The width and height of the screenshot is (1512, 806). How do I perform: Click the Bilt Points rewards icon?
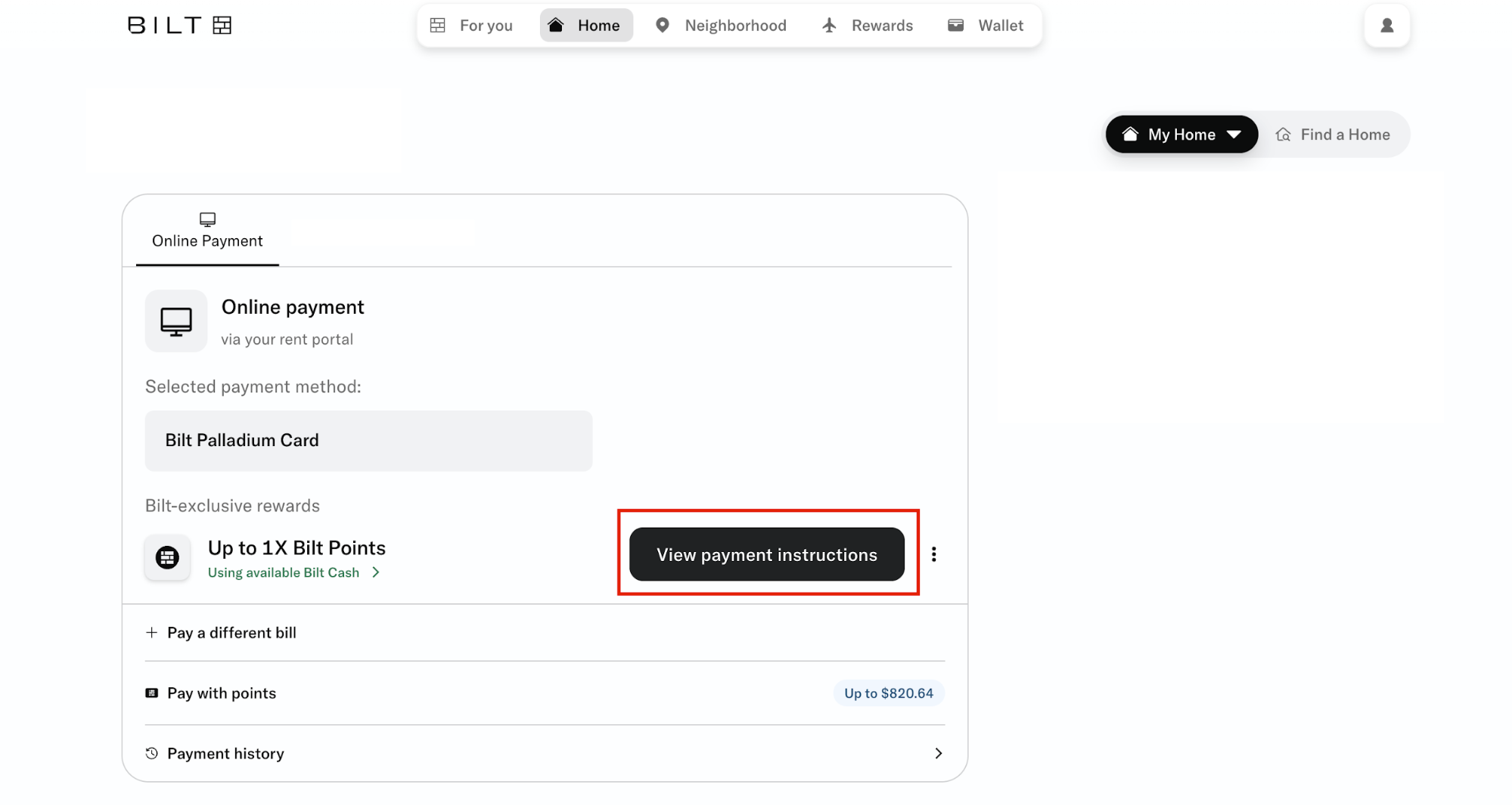click(x=167, y=557)
